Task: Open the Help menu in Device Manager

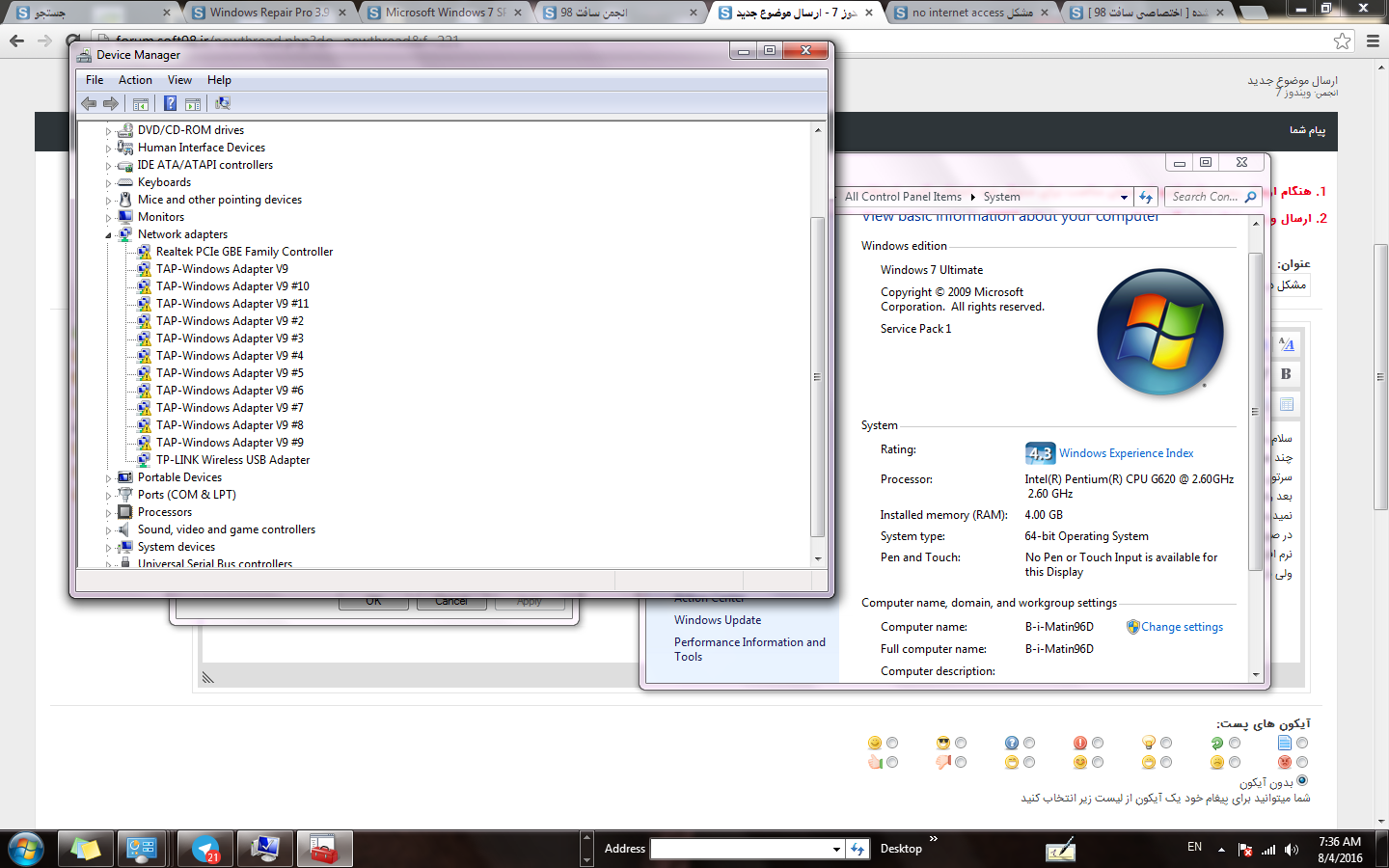Action: (x=219, y=80)
